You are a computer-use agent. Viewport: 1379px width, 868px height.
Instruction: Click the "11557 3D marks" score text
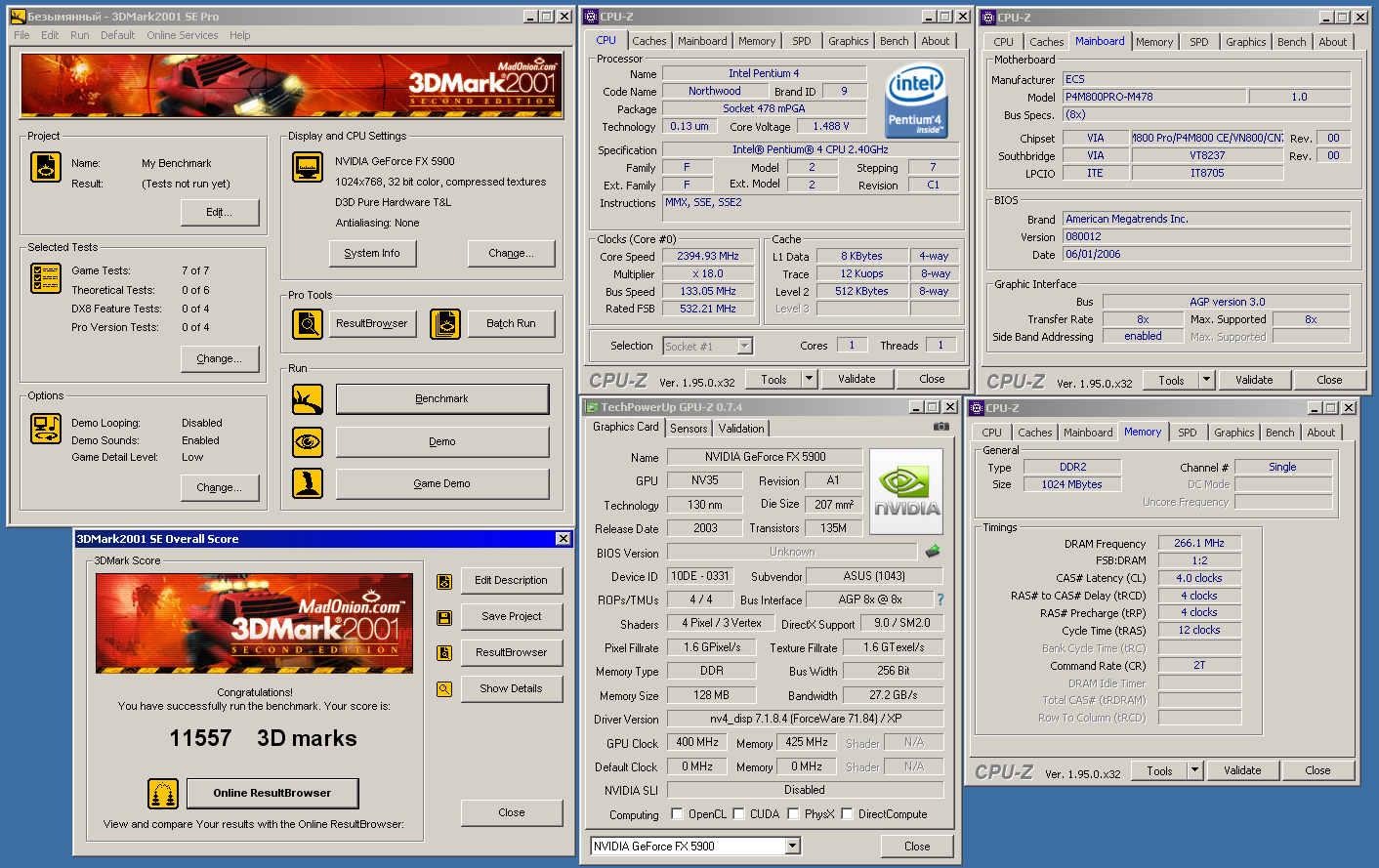click(264, 738)
